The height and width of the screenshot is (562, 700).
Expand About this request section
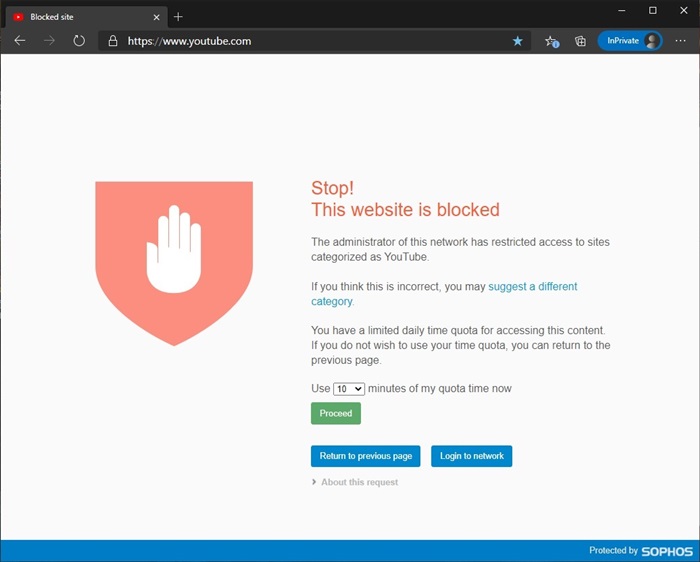355,482
